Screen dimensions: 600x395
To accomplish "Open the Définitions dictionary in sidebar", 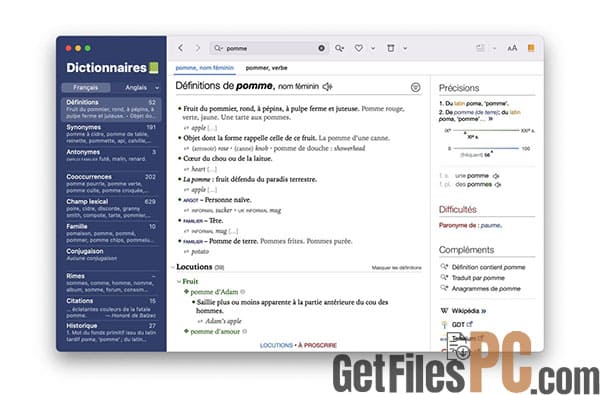I will click(111, 109).
